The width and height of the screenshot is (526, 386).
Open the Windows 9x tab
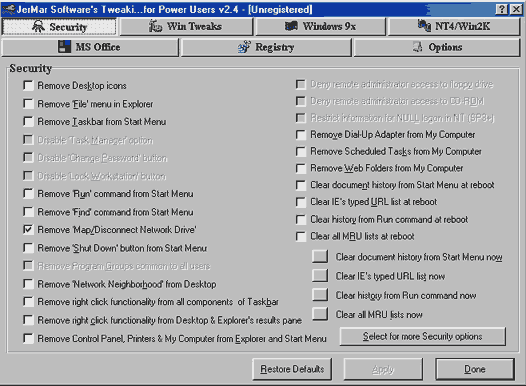pos(320,26)
